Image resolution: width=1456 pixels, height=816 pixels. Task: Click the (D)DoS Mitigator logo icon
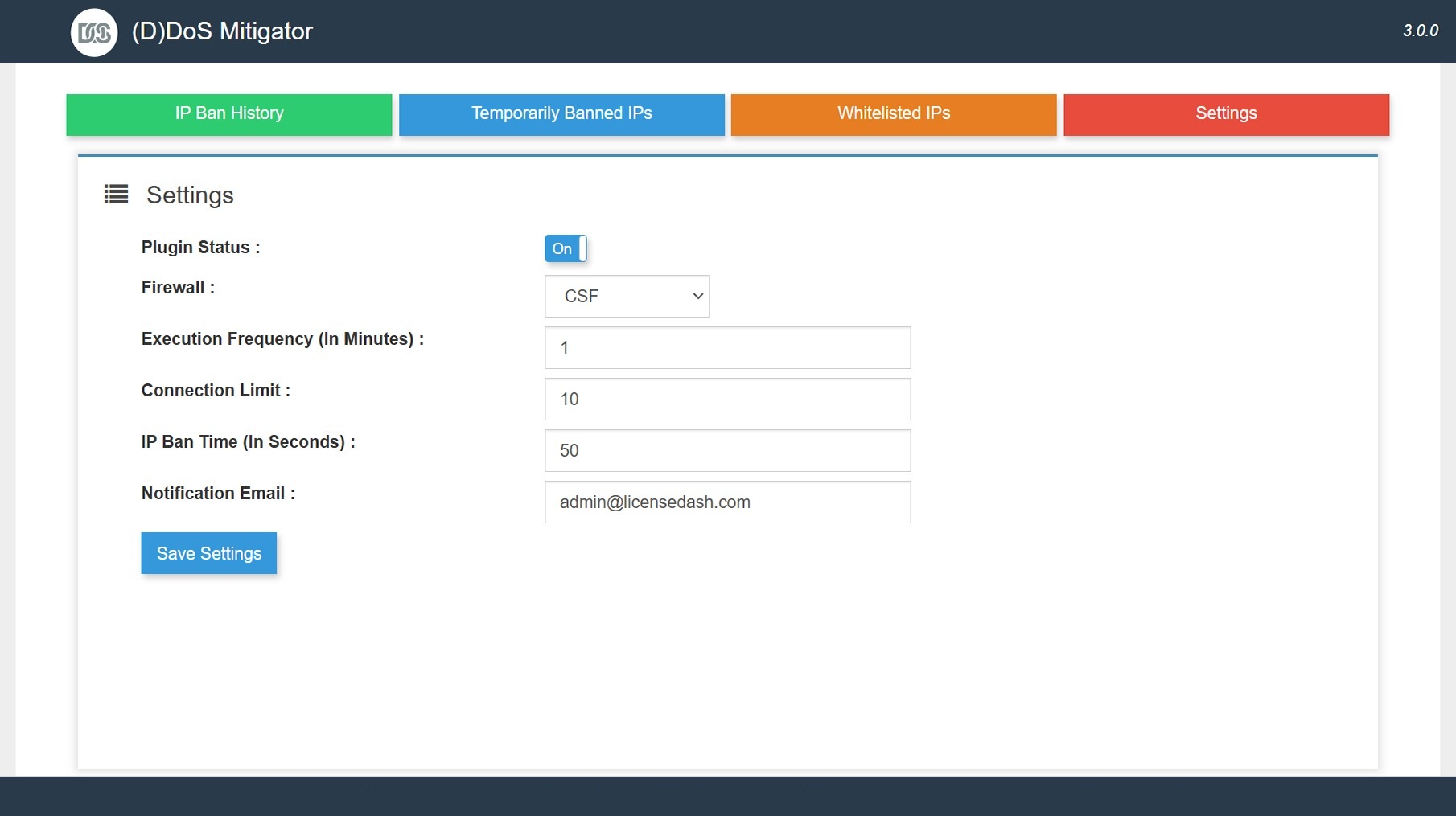click(94, 32)
